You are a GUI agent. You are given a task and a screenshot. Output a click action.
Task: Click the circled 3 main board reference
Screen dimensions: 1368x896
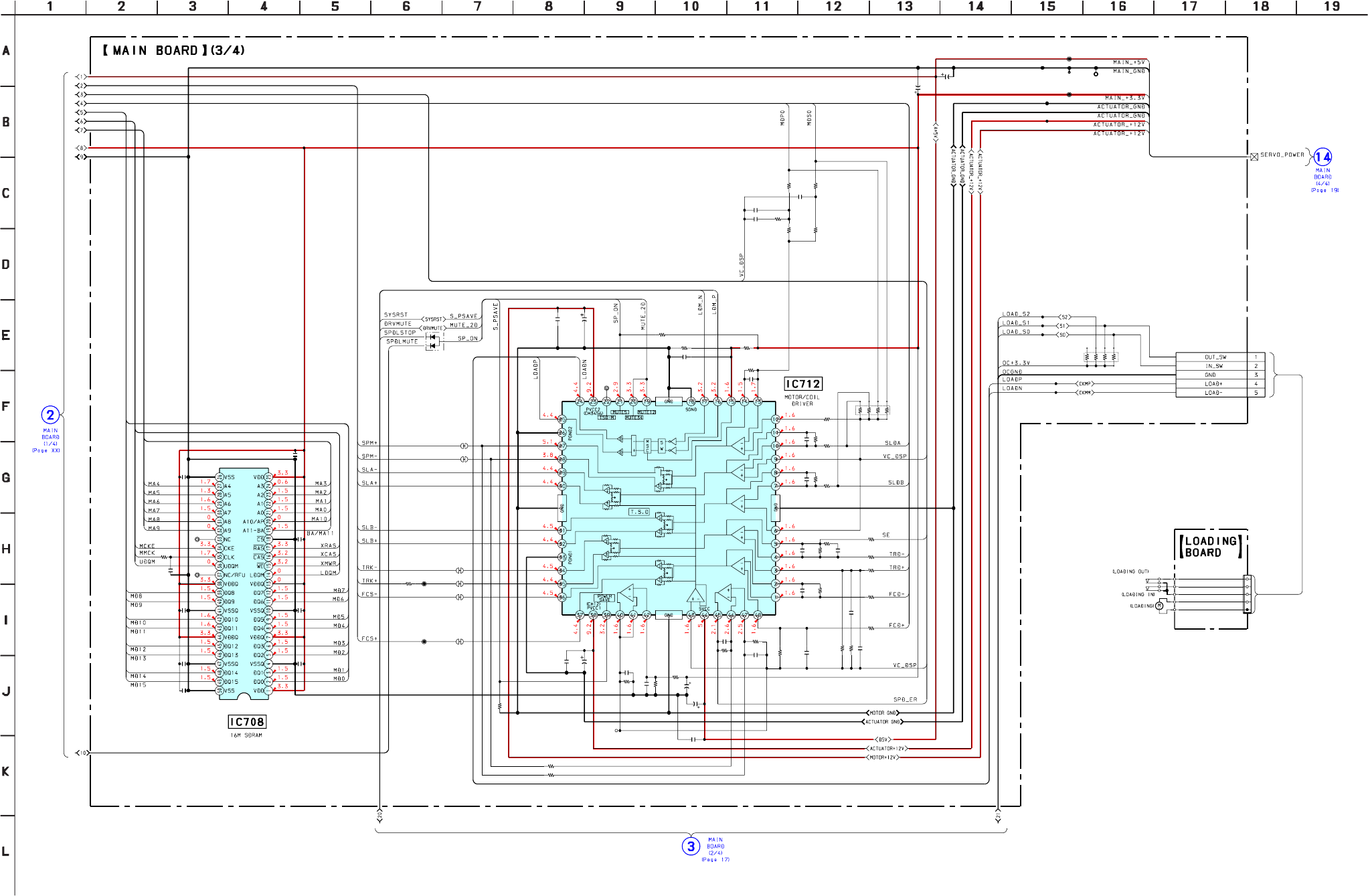tap(691, 846)
